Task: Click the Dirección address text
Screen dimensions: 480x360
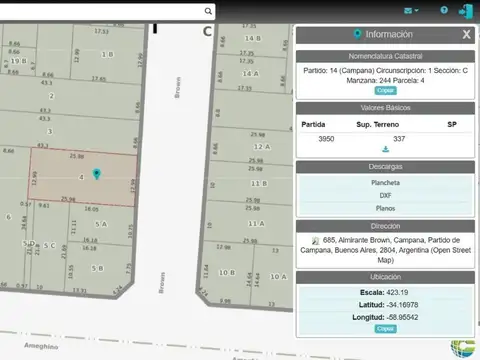Action: click(385, 250)
